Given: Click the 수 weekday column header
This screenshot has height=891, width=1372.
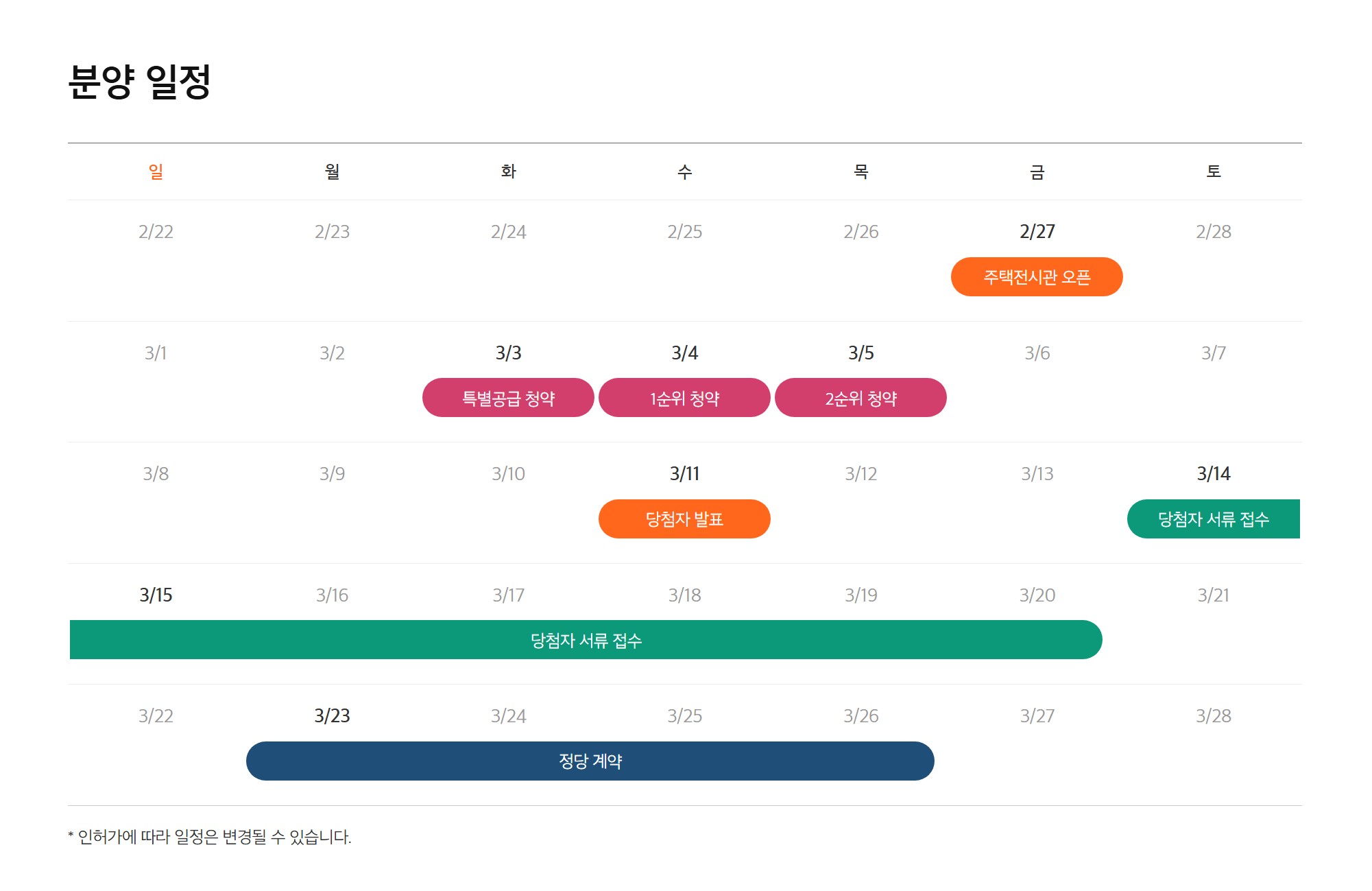Looking at the screenshot, I should tap(684, 171).
